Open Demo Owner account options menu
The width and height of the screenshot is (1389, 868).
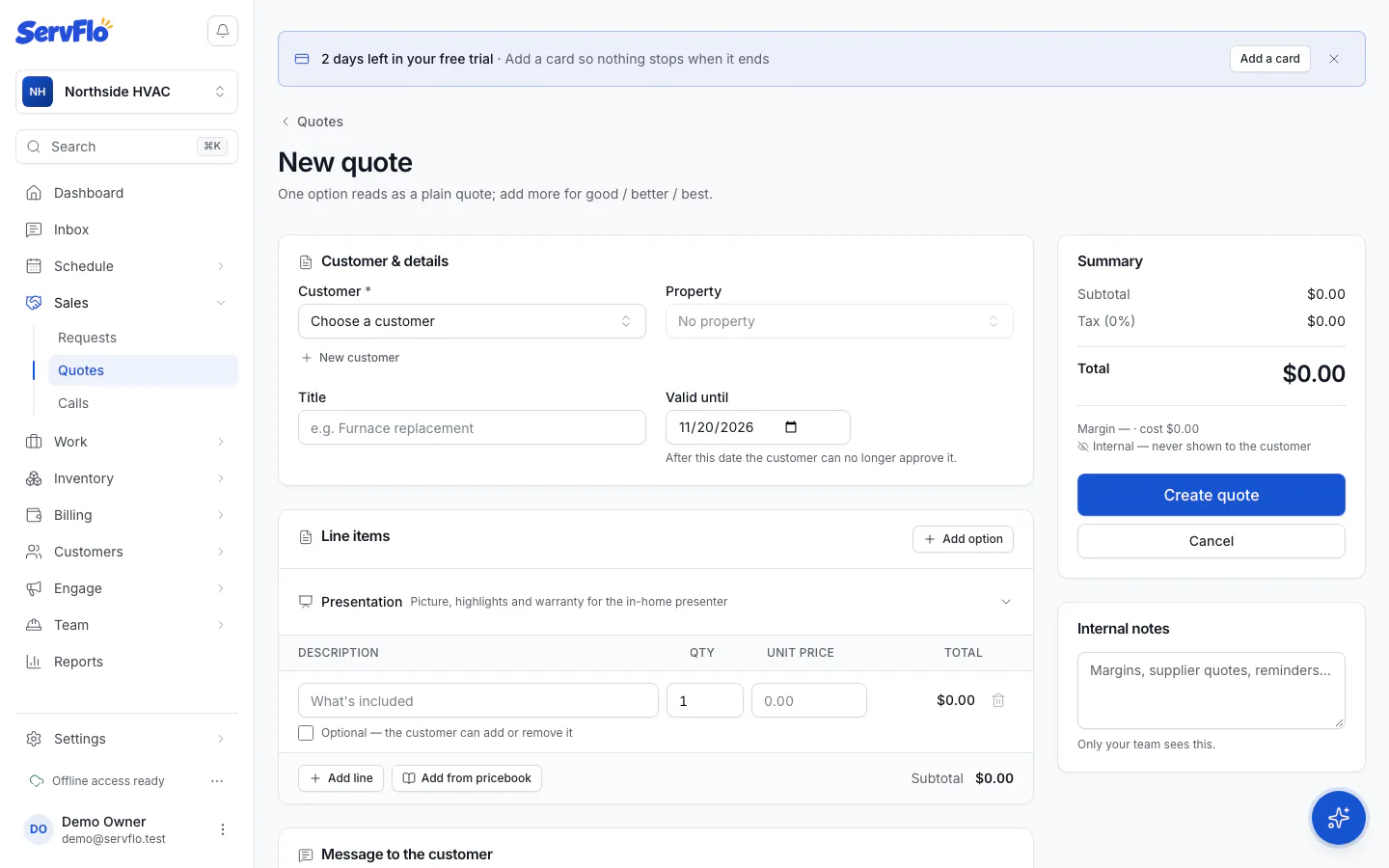223,829
